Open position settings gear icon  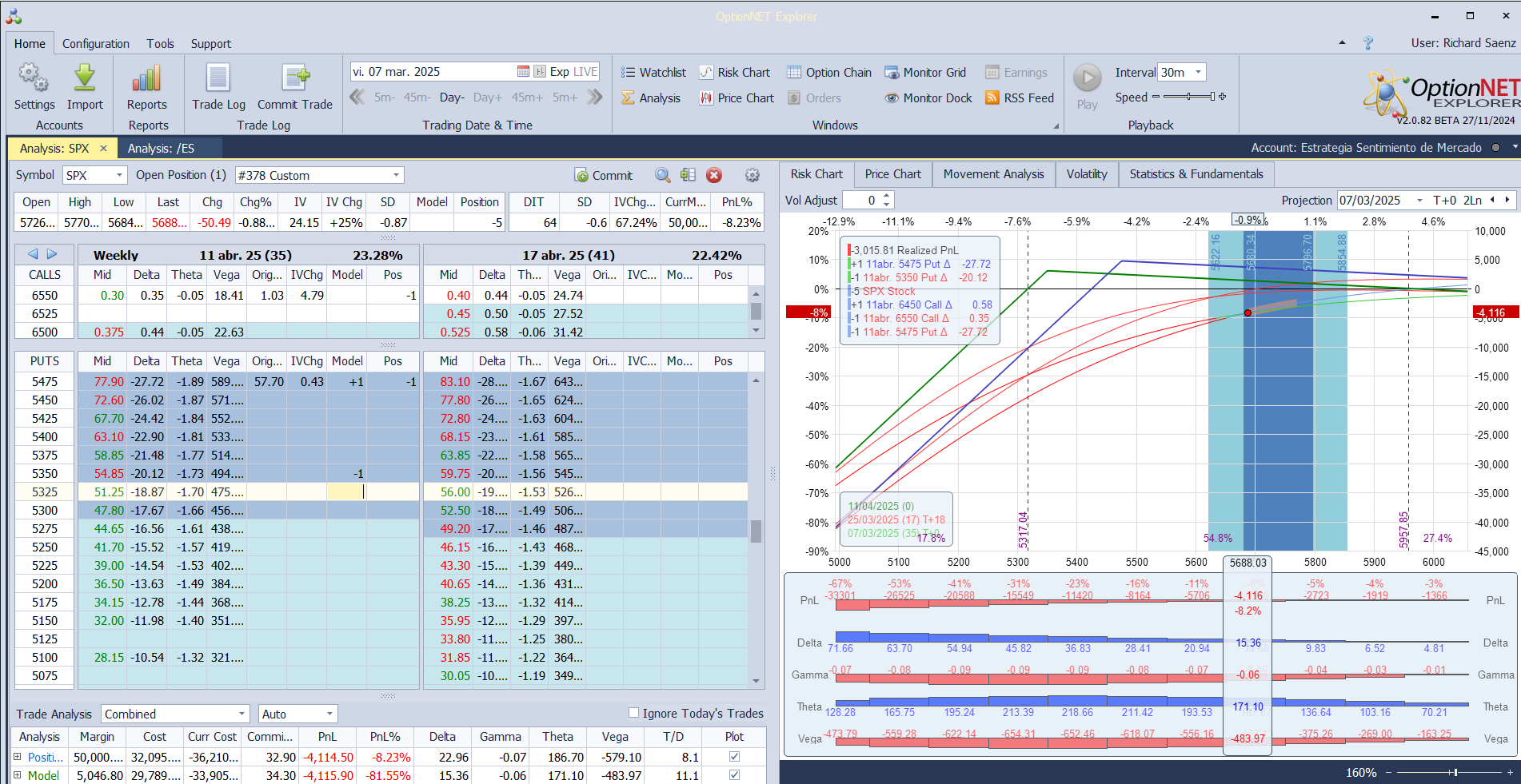(x=752, y=175)
